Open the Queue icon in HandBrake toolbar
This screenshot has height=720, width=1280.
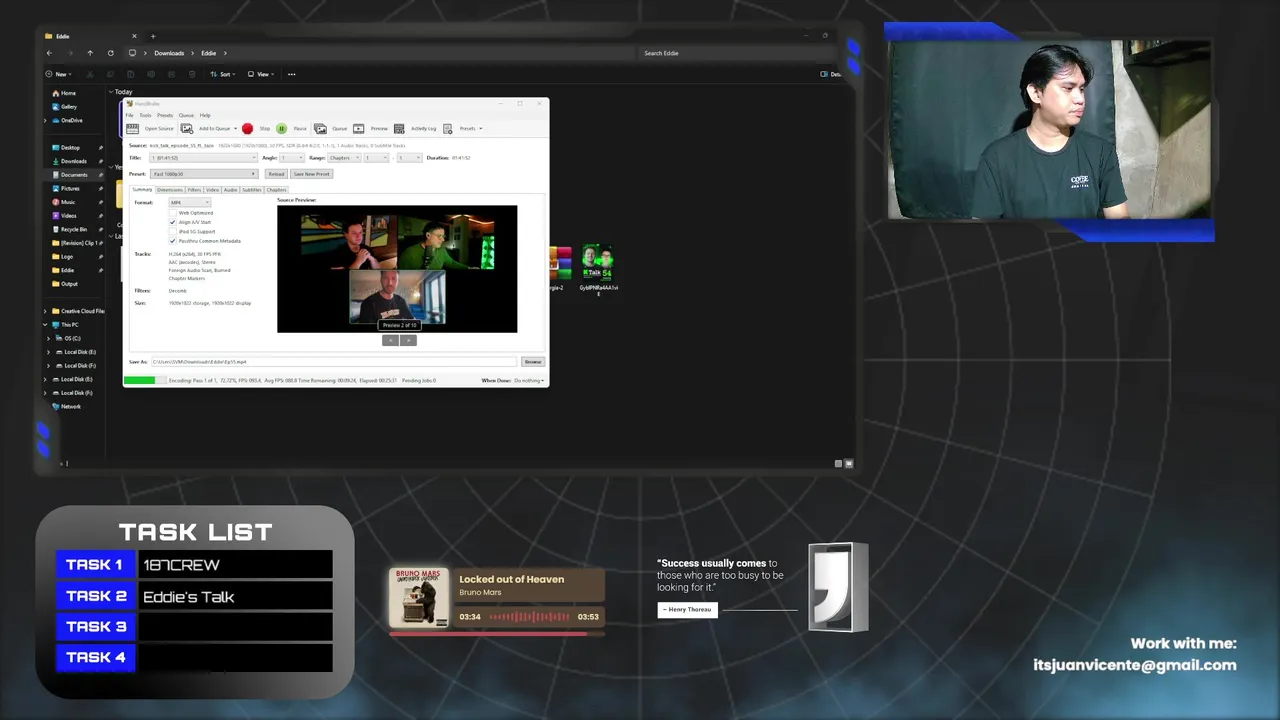click(x=320, y=129)
